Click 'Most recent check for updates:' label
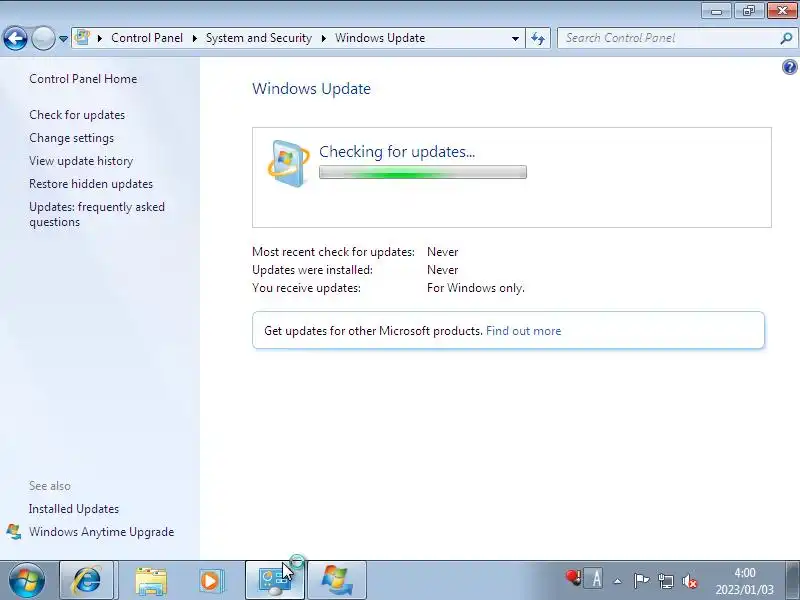800x600 pixels. point(333,252)
